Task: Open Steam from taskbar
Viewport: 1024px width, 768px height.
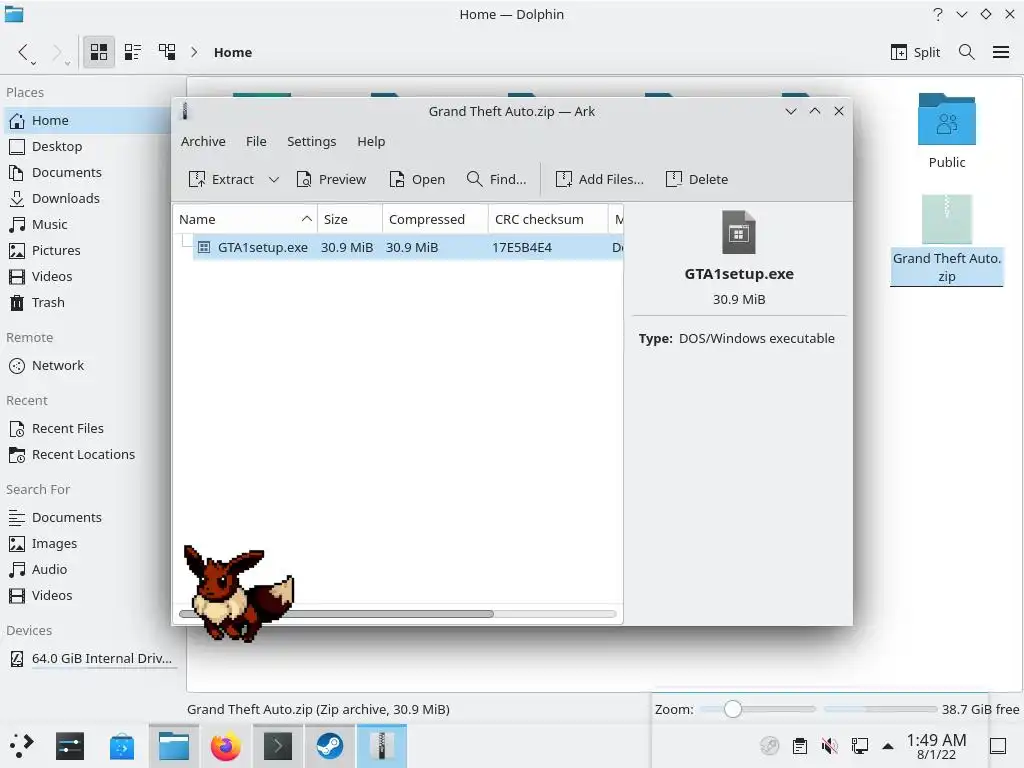Action: [x=330, y=746]
